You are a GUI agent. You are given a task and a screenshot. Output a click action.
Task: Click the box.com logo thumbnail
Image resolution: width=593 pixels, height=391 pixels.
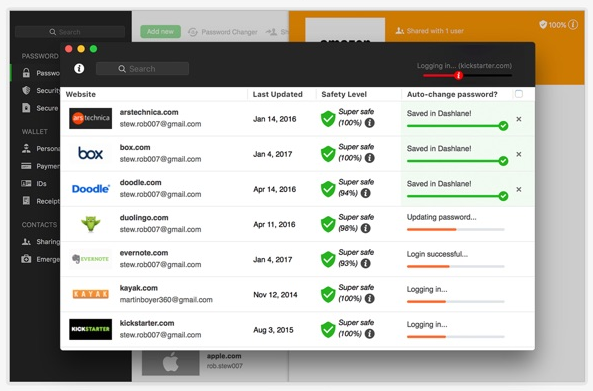click(90, 154)
